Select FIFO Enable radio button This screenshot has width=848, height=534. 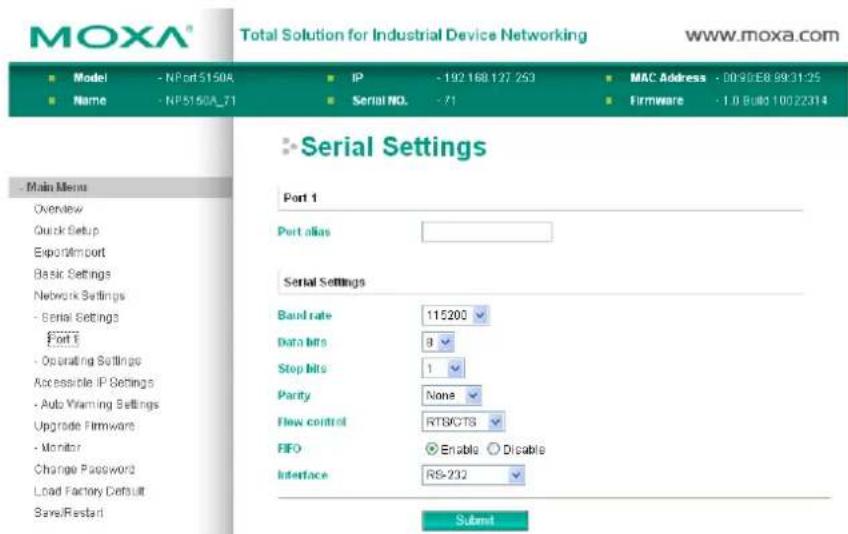coord(432,449)
